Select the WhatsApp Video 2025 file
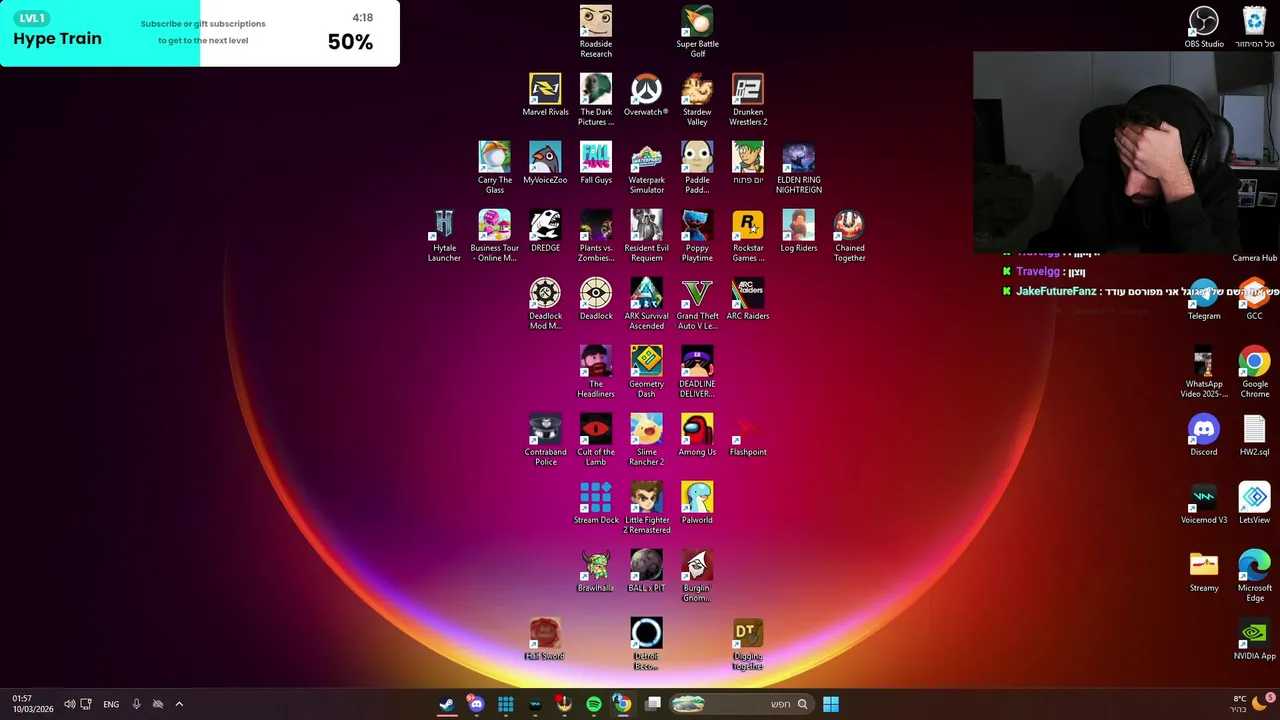Screen dimensions: 1280x720 click(x=1204, y=371)
